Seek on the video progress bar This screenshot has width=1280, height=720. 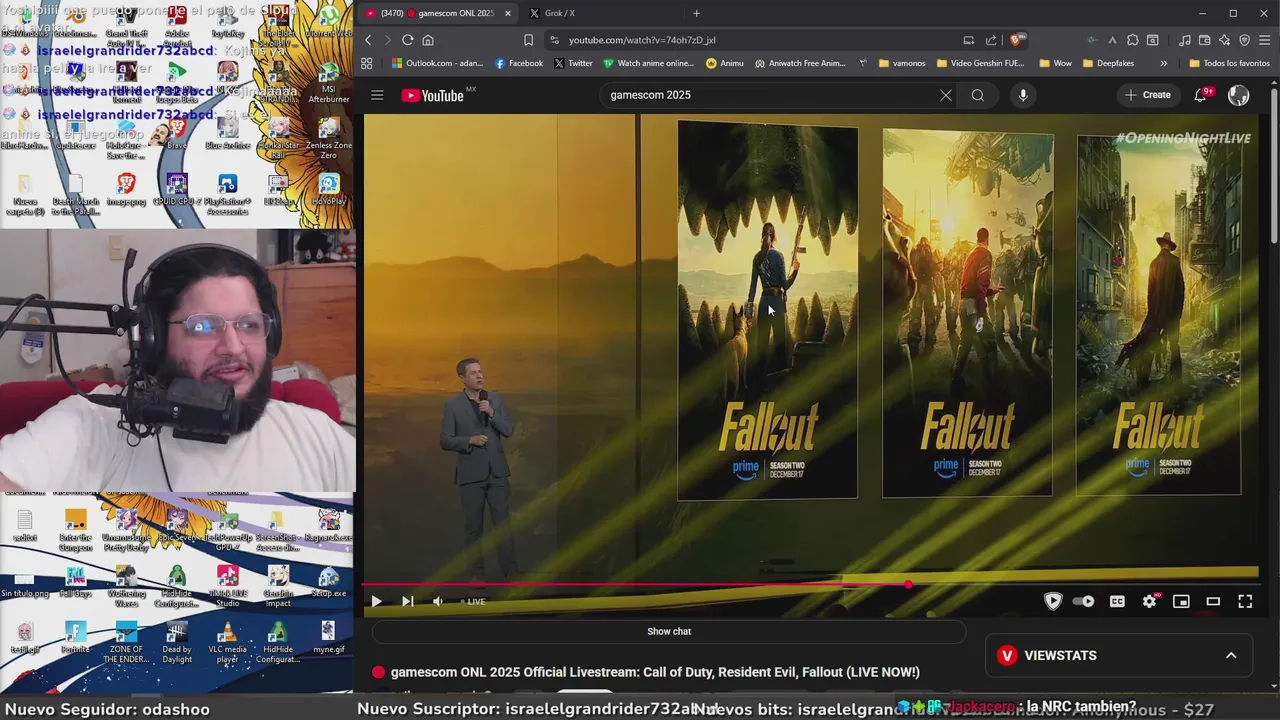click(x=810, y=584)
